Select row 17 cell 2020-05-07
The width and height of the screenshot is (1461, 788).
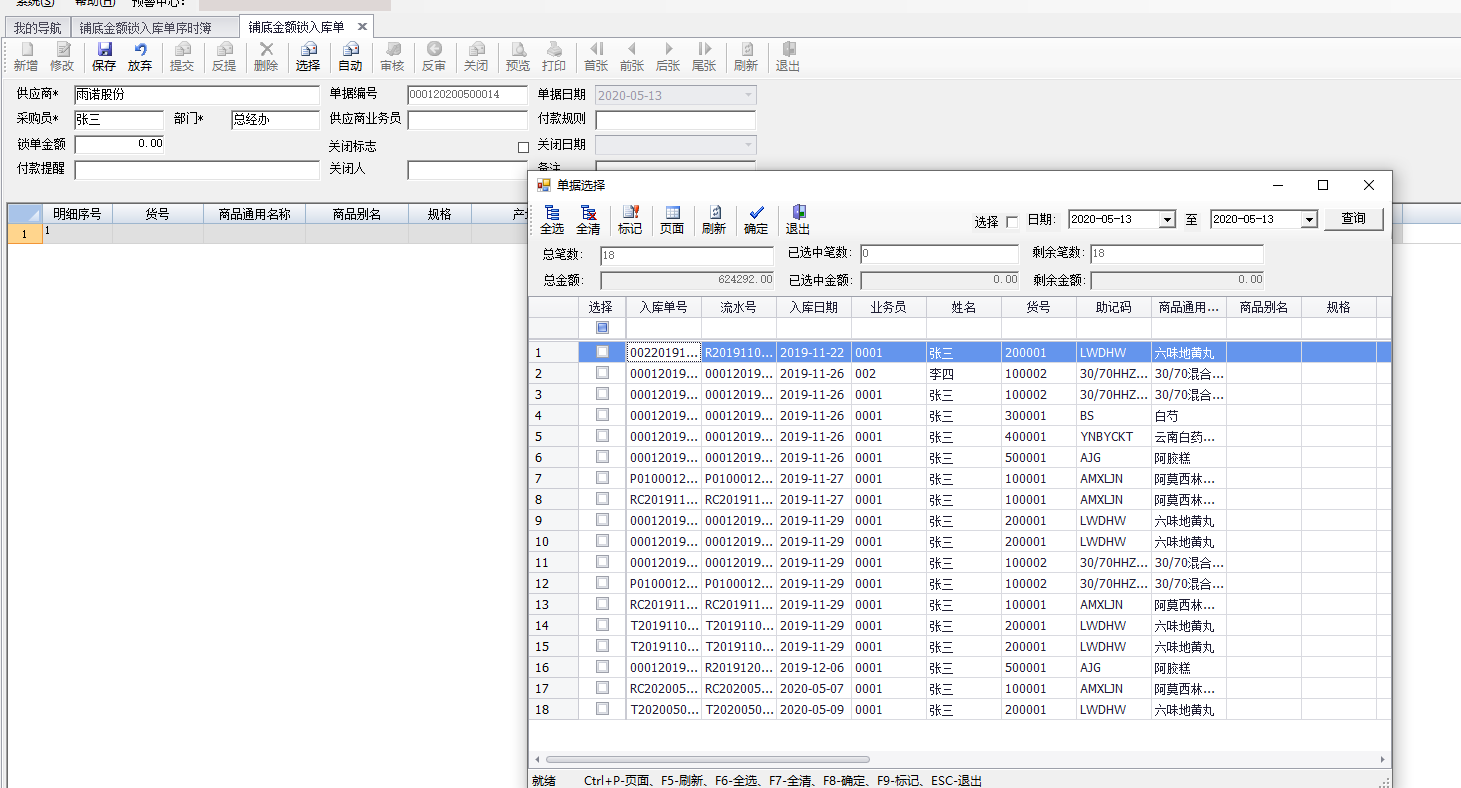tap(814, 688)
